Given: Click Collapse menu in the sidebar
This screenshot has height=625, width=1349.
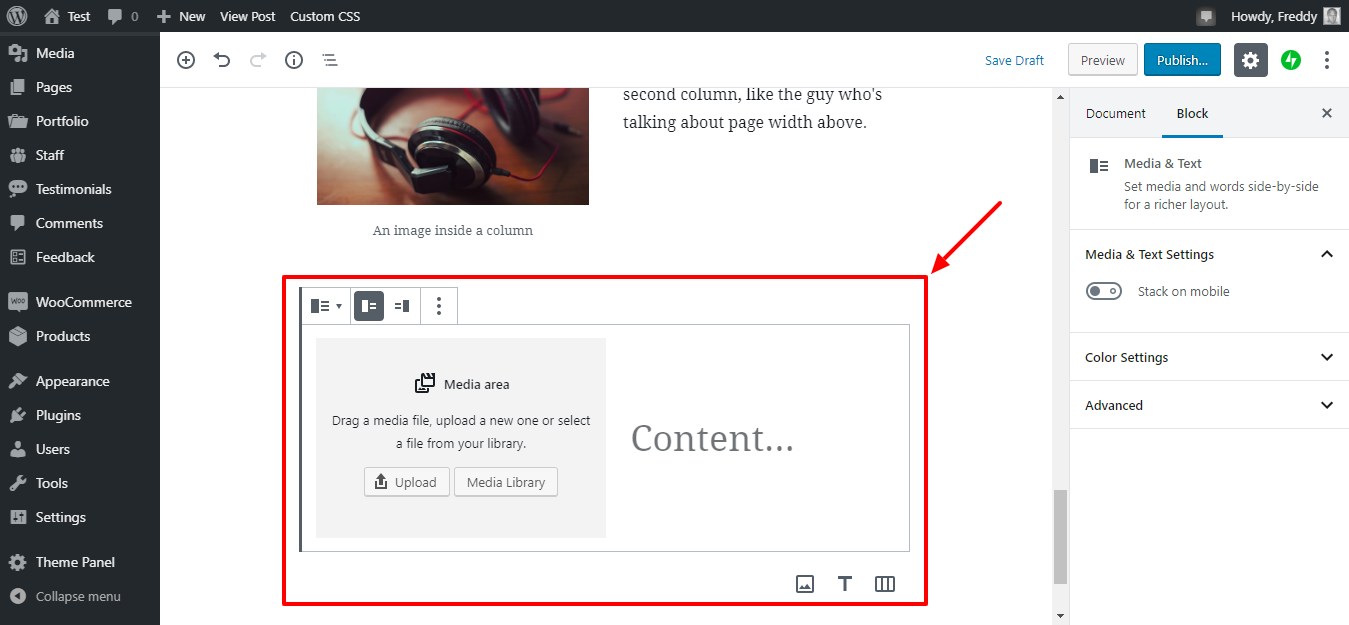Looking at the screenshot, I should [80, 596].
